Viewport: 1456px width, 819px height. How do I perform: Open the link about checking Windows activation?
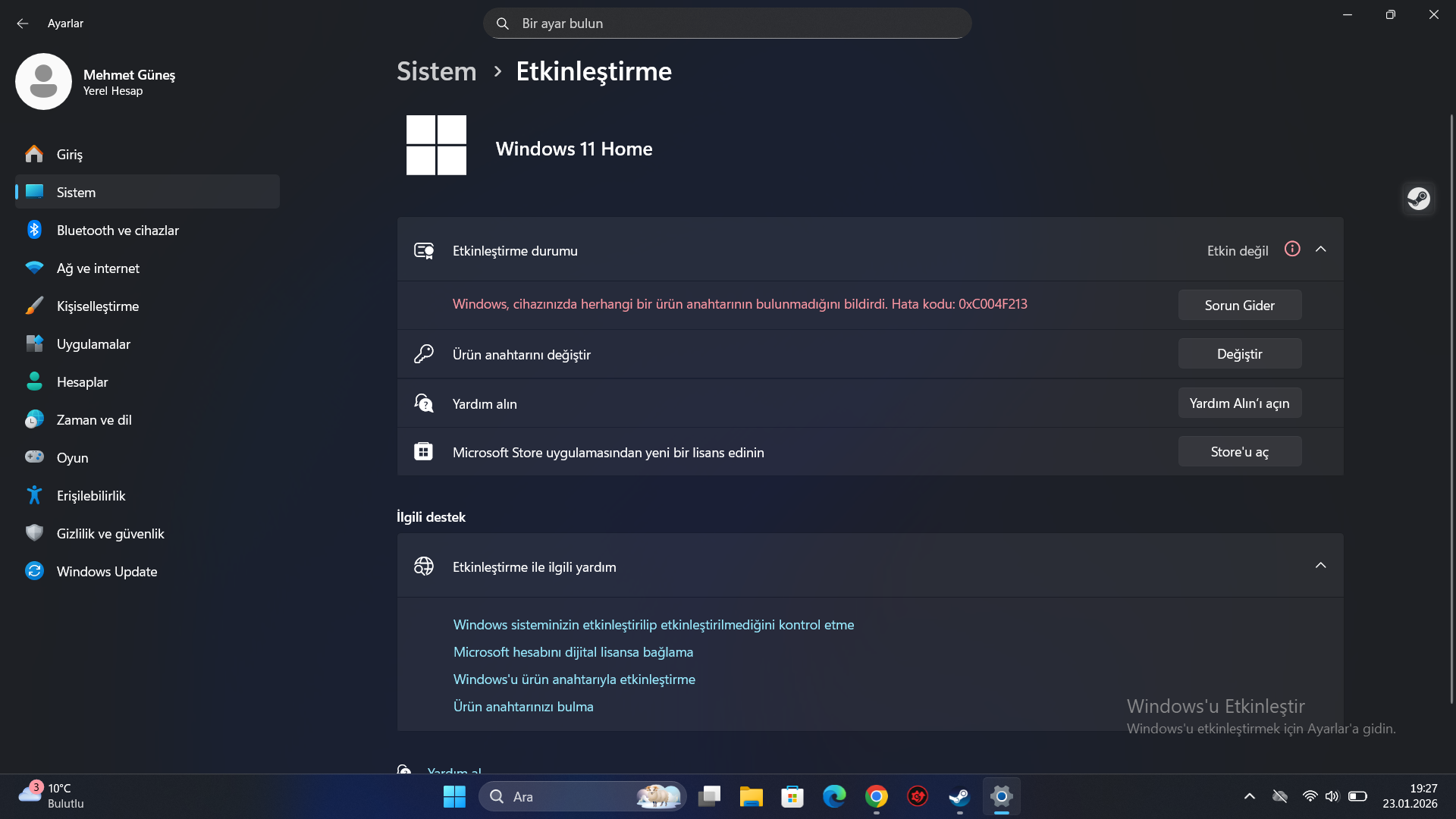pos(654,624)
